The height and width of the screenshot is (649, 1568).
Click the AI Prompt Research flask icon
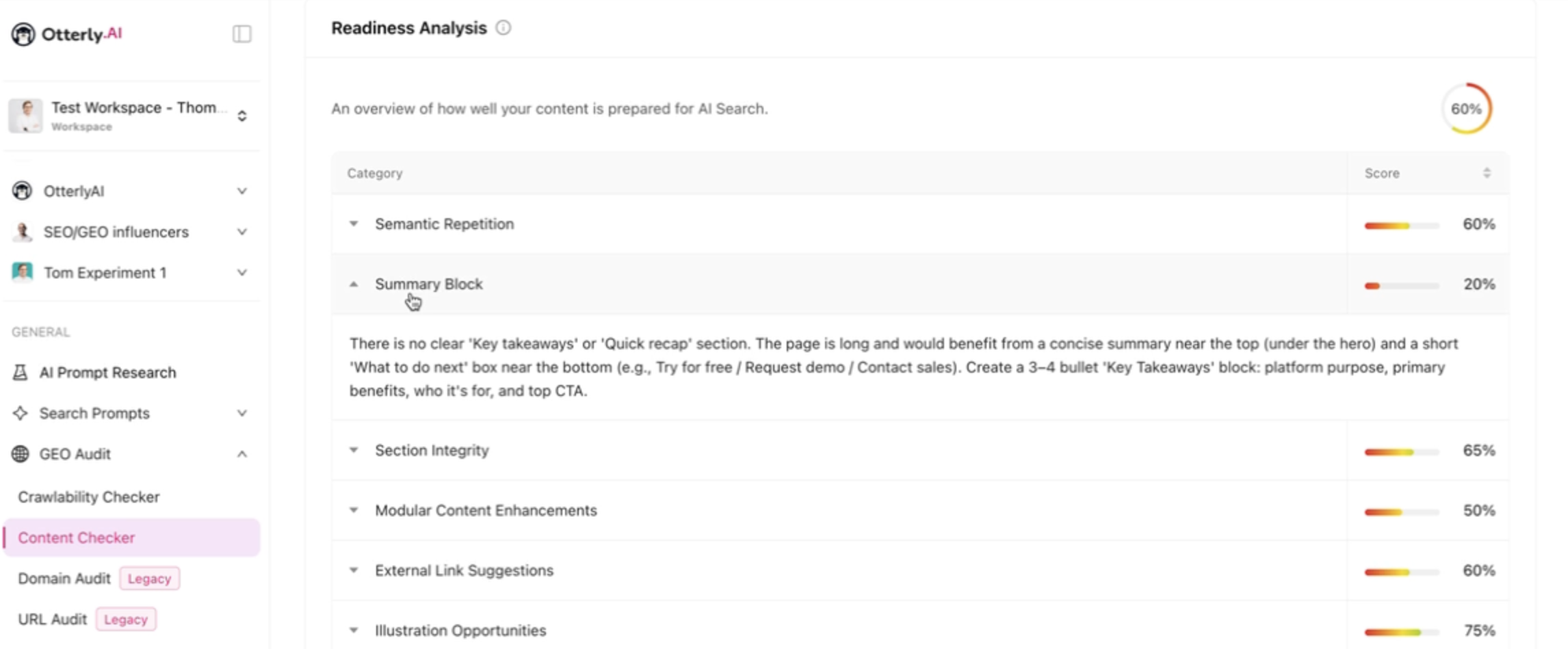(21, 372)
